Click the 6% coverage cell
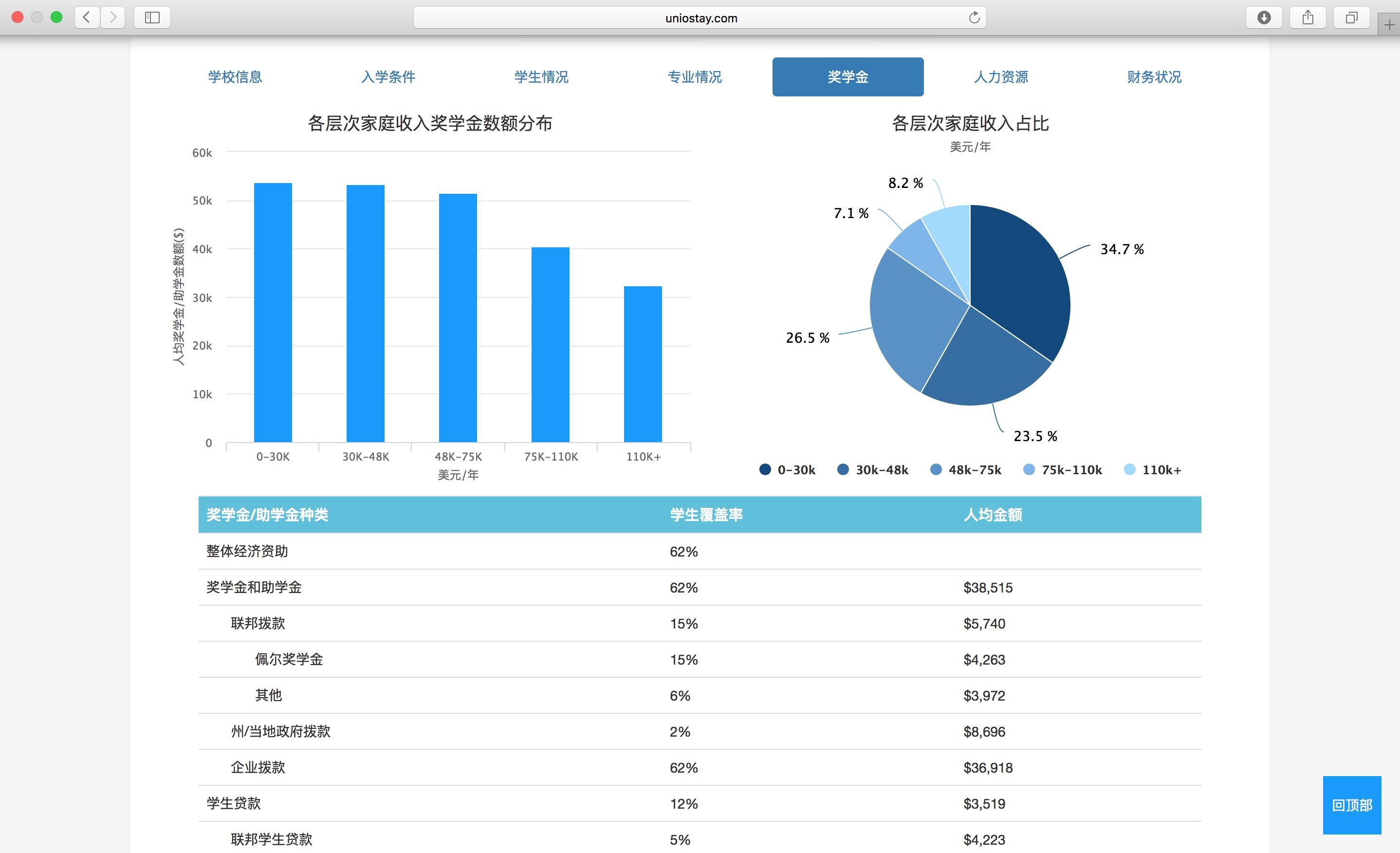Screen dimensions: 1400x853 [x=680, y=696]
